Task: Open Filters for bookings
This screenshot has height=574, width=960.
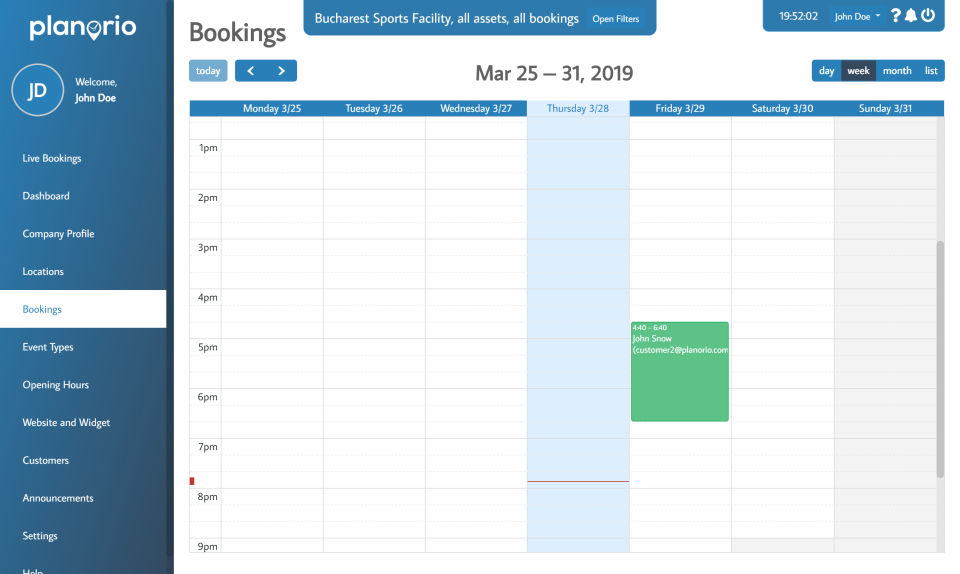Action: (x=616, y=19)
